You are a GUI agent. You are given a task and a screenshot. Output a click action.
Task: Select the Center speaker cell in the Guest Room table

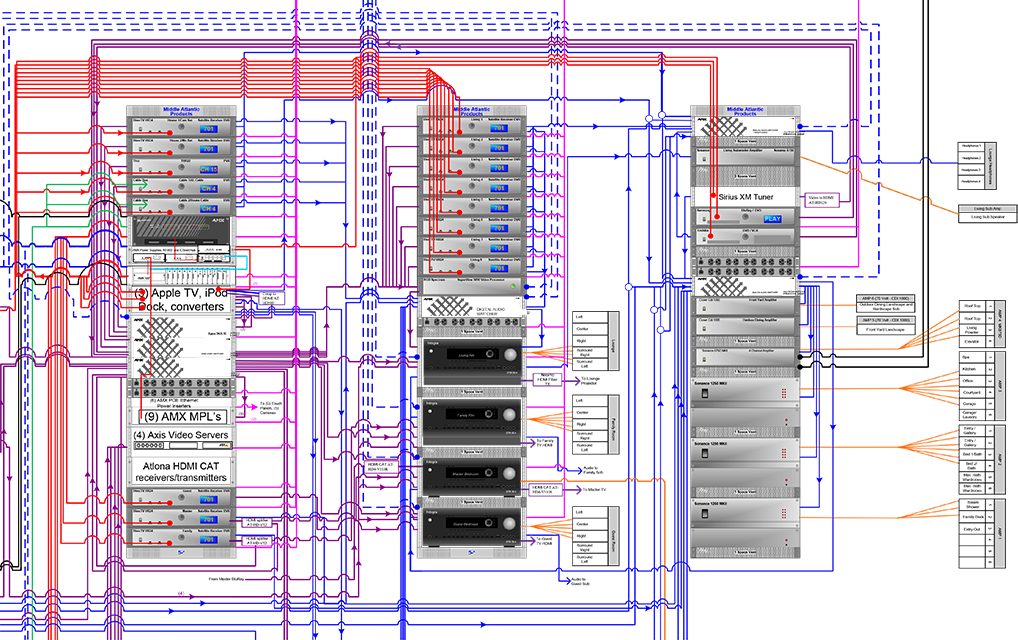tap(590, 524)
